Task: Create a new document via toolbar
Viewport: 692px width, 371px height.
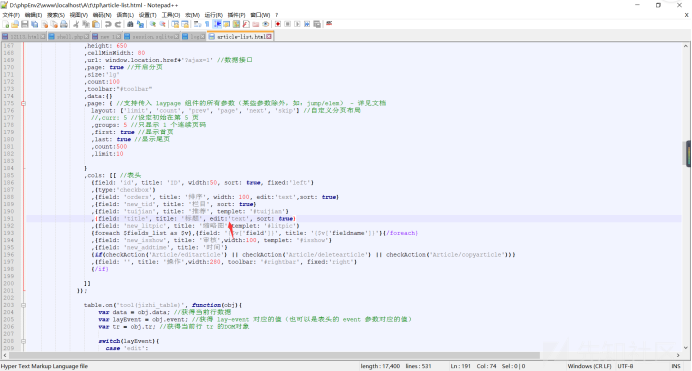Action: (6, 24)
